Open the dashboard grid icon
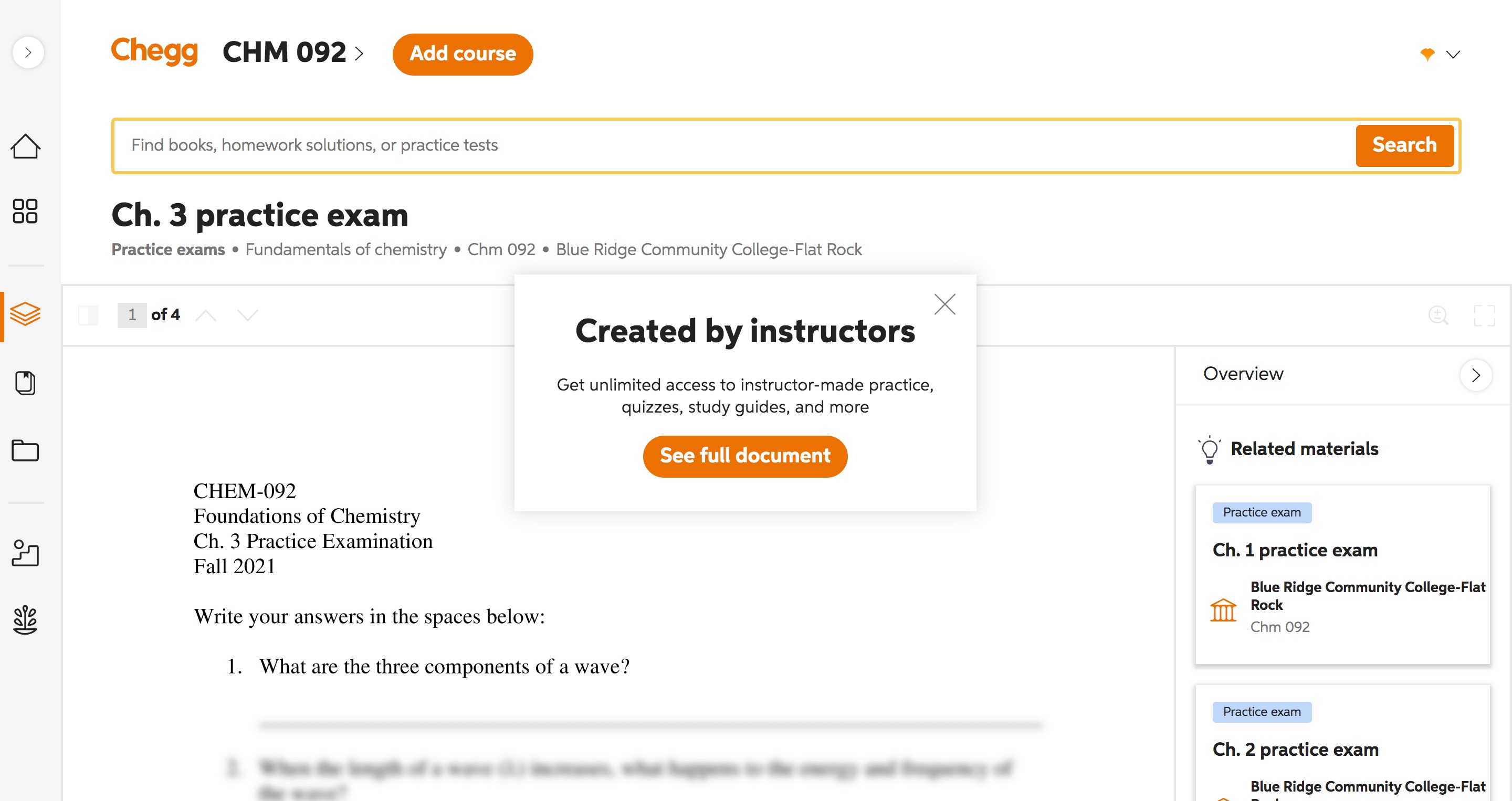The height and width of the screenshot is (801, 1512). [25, 211]
